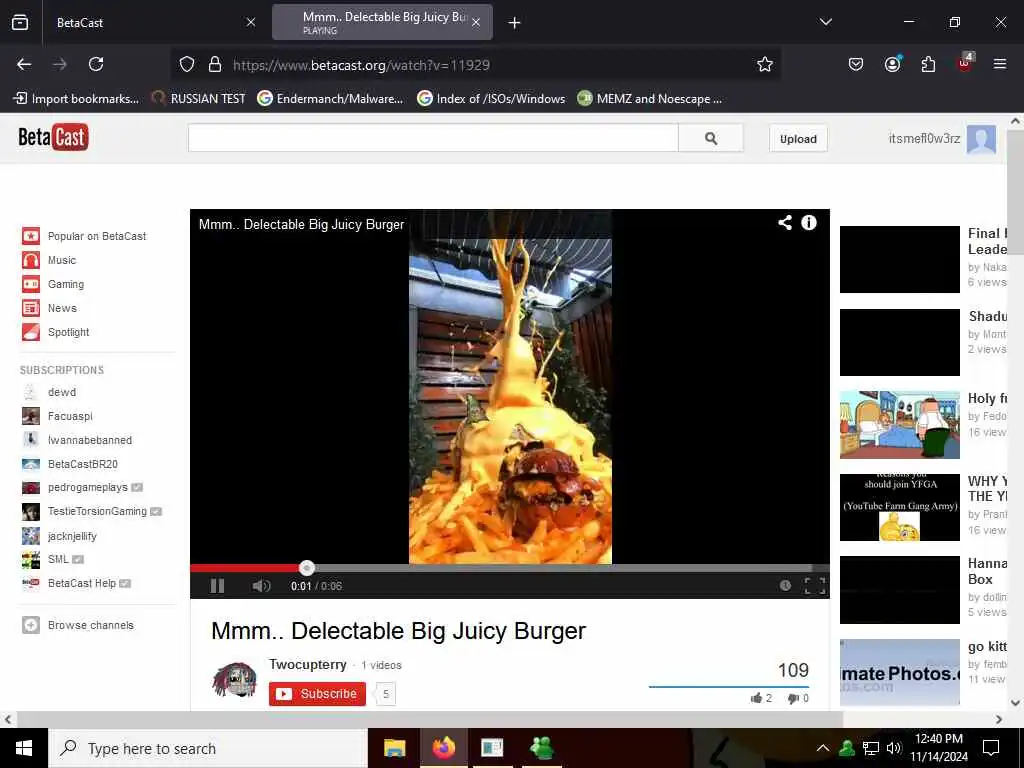Close the BetaCast browser tab
Image resolution: width=1024 pixels, height=768 pixels.
251,23
